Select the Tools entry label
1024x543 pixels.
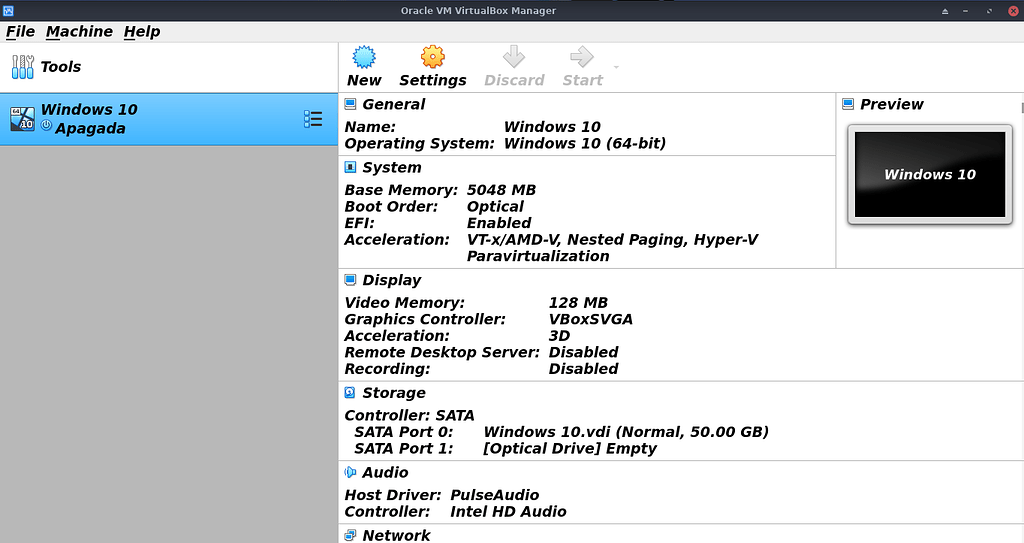(x=61, y=67)
